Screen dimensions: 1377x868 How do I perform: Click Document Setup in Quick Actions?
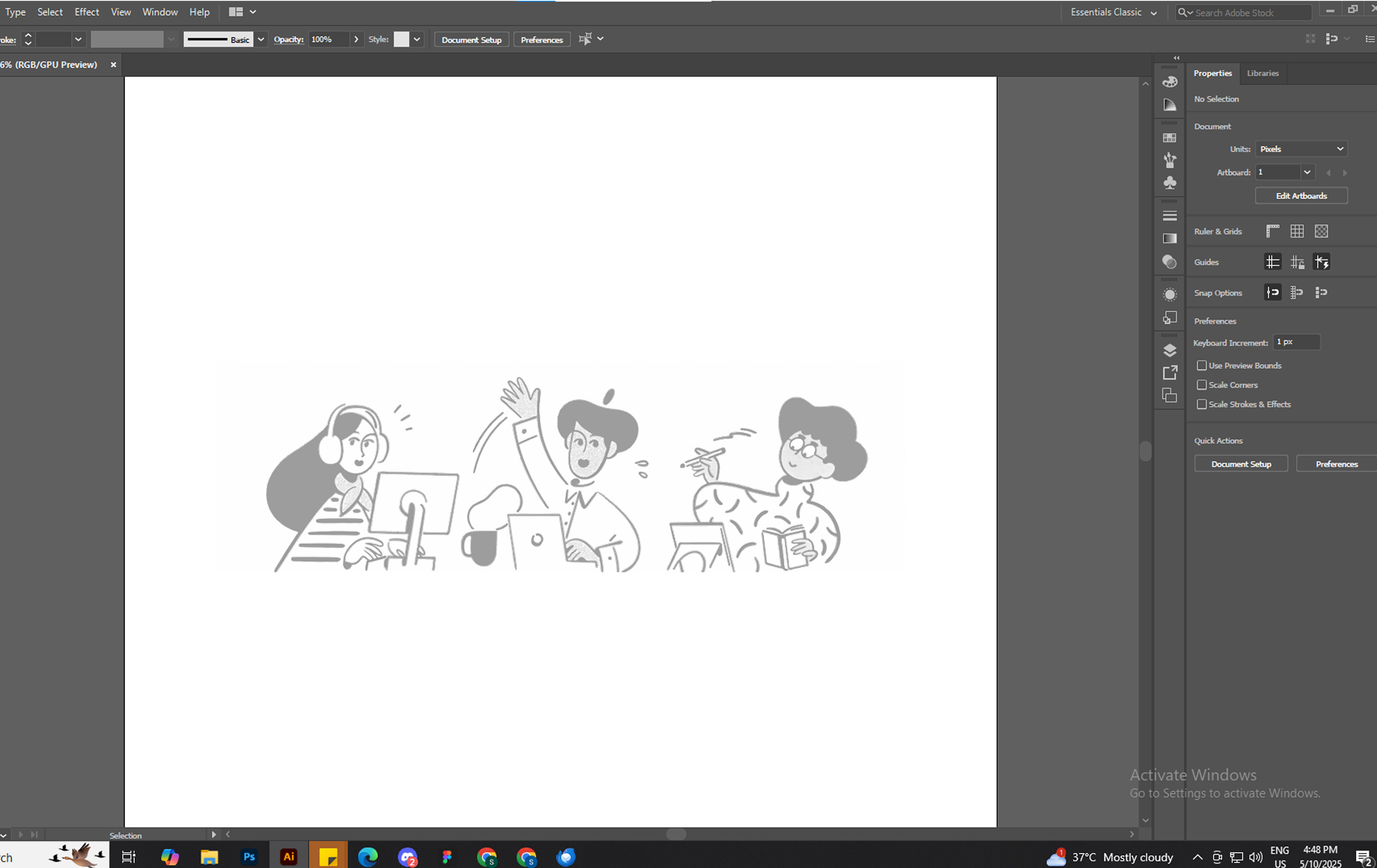[x=1241, y=464]
